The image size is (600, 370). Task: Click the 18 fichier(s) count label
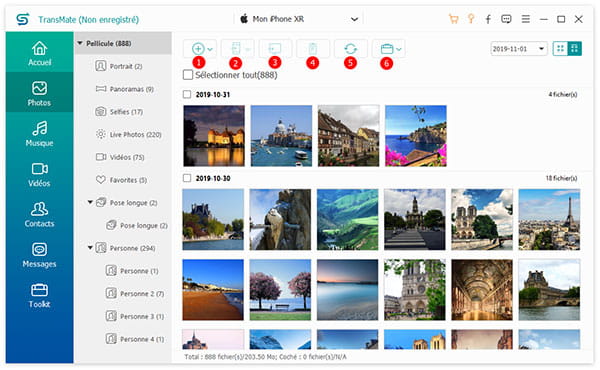click(561, 178)
